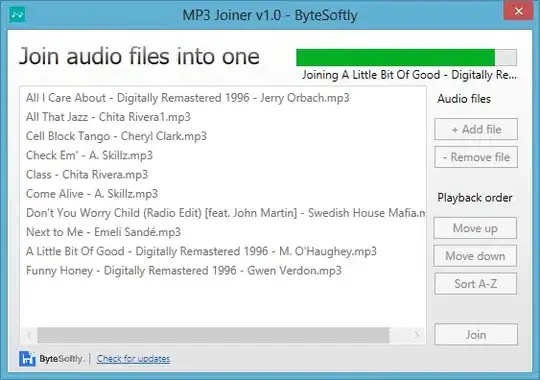Click the Move up button

coord(475,228)
